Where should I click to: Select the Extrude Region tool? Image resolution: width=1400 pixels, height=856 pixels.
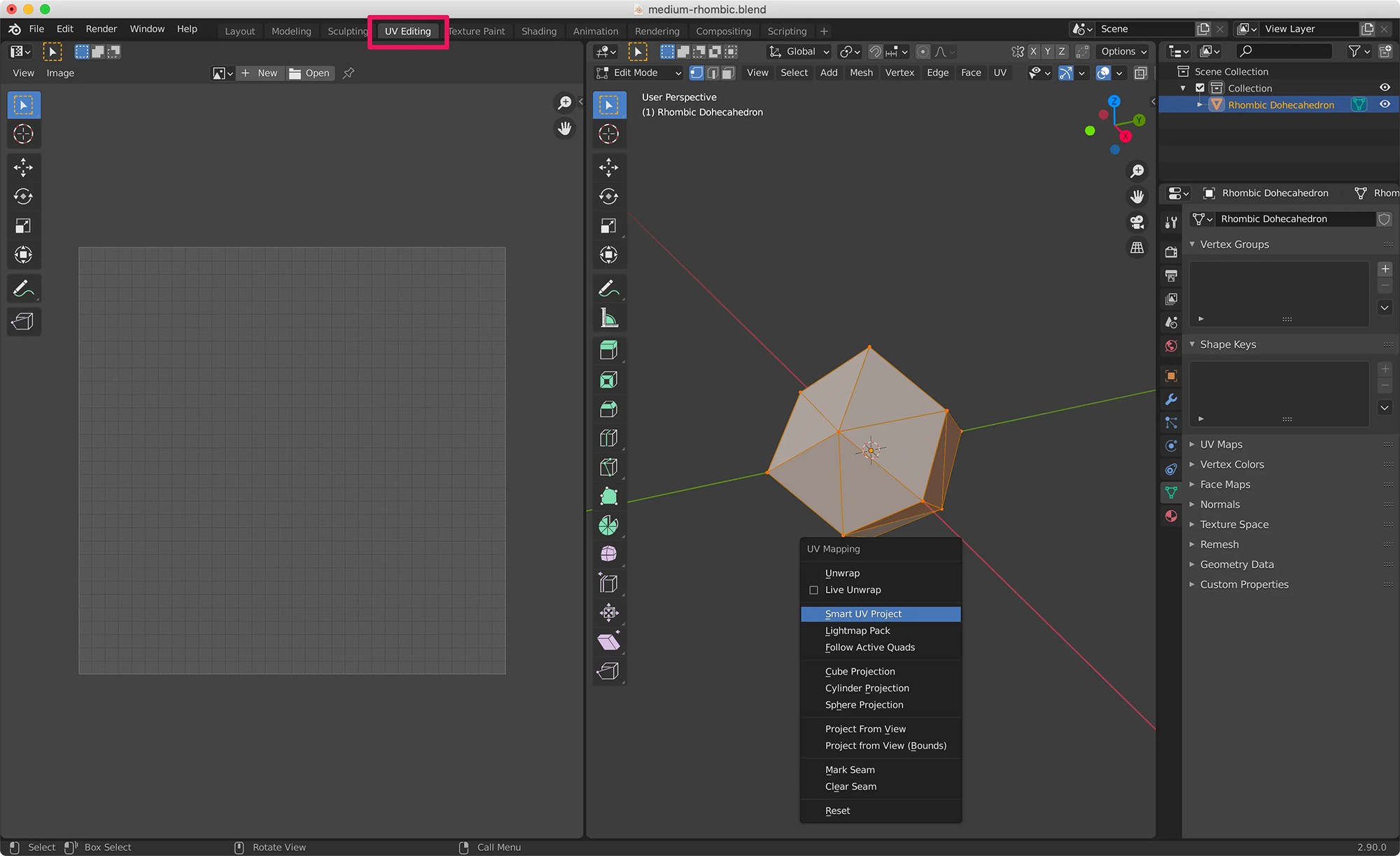click(609, 350)
